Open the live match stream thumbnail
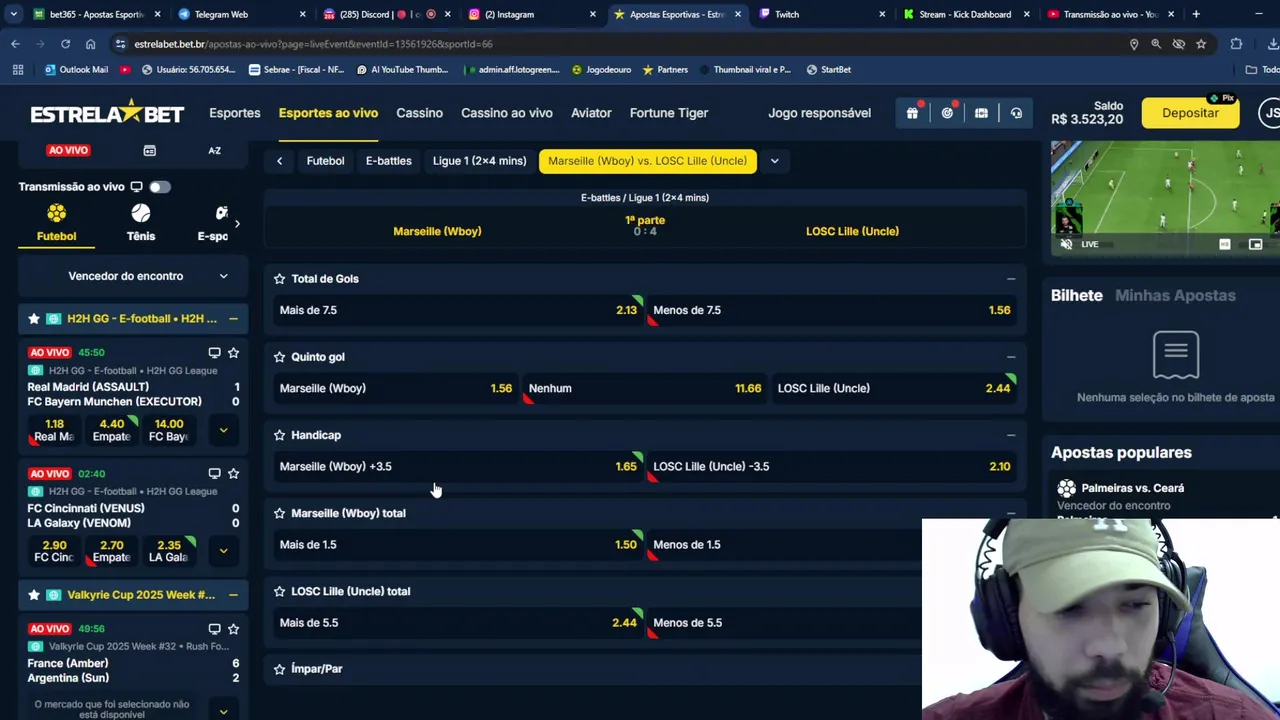The image size is (1280, 720). coord(1165,198)
